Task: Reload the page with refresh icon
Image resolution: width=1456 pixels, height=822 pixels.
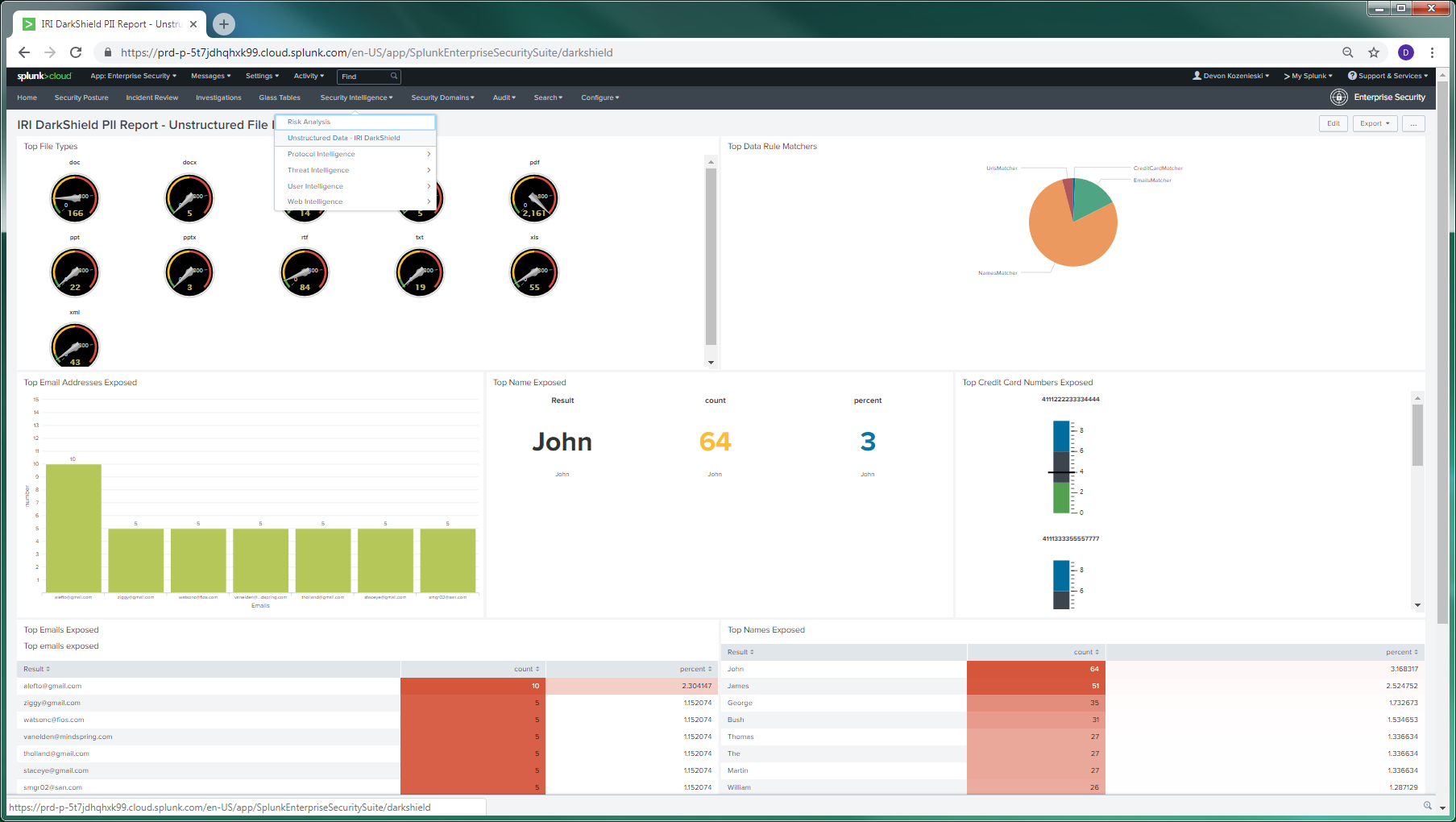Action: (x=76, y=52)
